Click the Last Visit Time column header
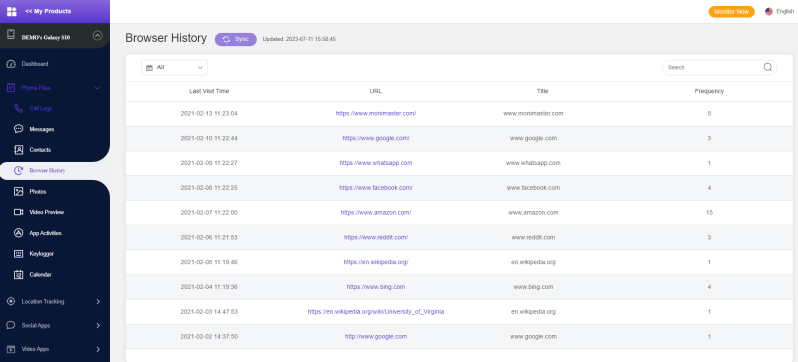This screenshot has width=798, height=362. (x=209, y=91)
